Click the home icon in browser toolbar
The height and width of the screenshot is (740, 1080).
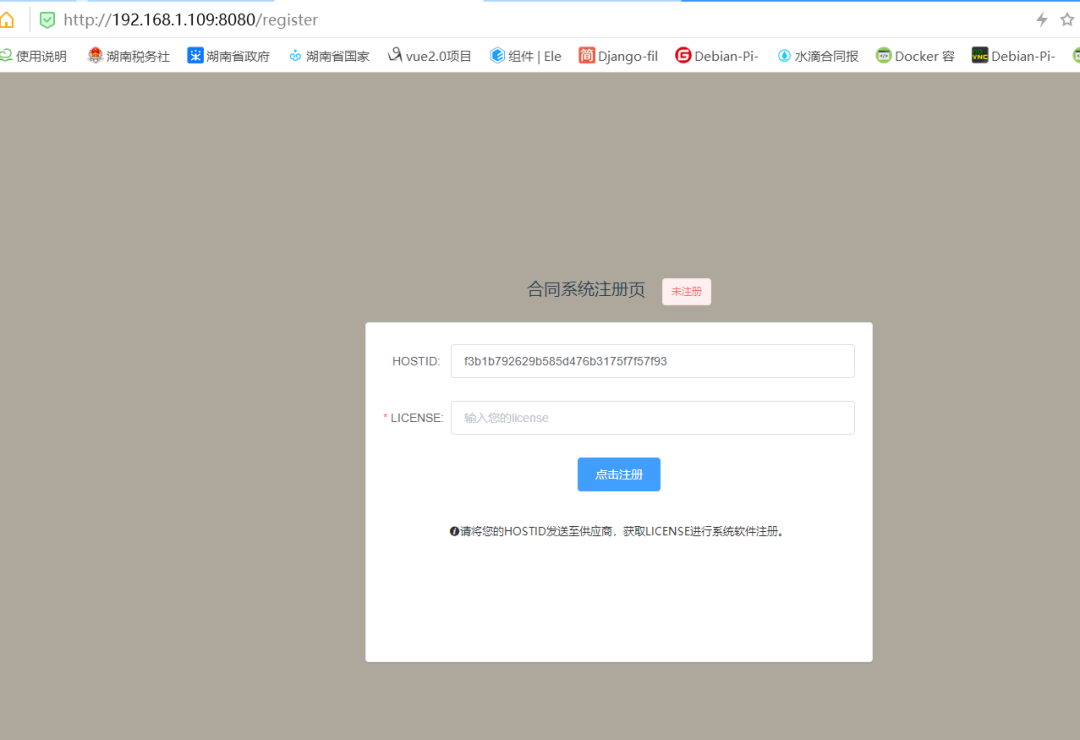coord(6,20)
